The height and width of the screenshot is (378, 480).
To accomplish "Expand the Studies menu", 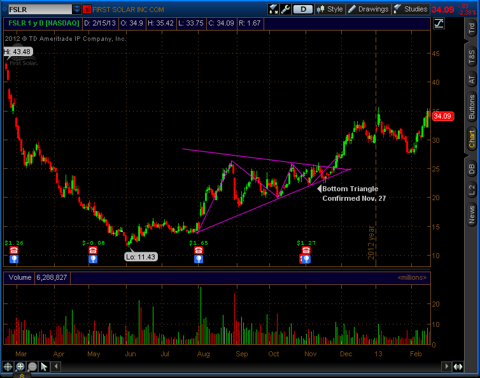I will point(410,9).
